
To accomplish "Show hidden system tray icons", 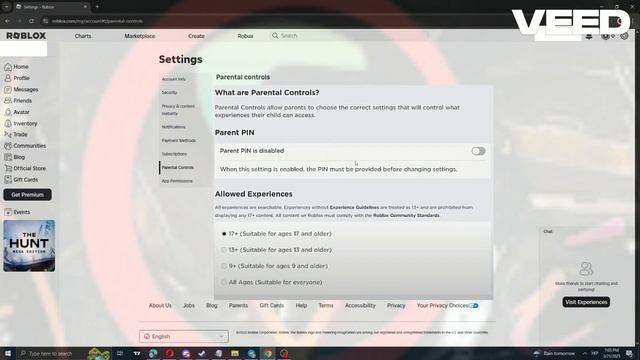I will (x=584, y=353).
